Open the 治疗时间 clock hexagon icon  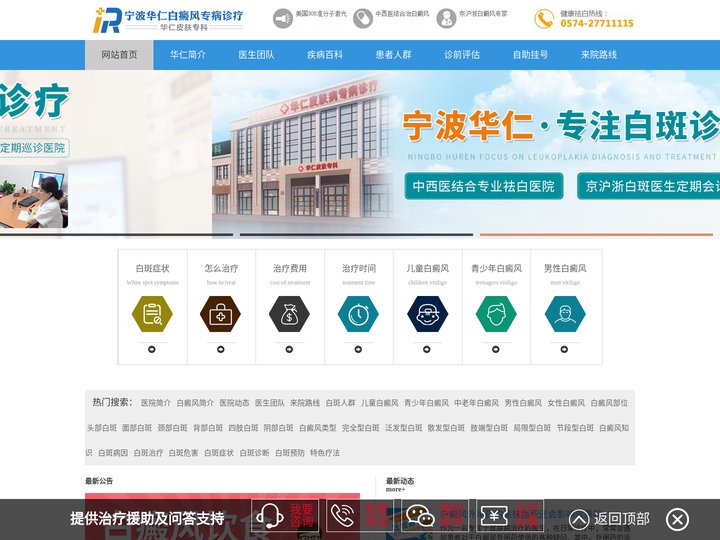click(x=358, y=314)
